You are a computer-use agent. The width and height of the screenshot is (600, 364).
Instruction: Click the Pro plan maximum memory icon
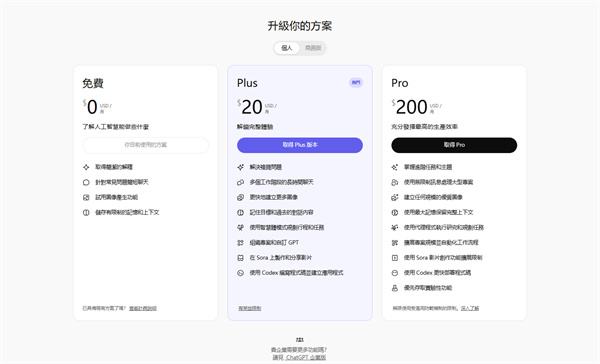(395, 212)
